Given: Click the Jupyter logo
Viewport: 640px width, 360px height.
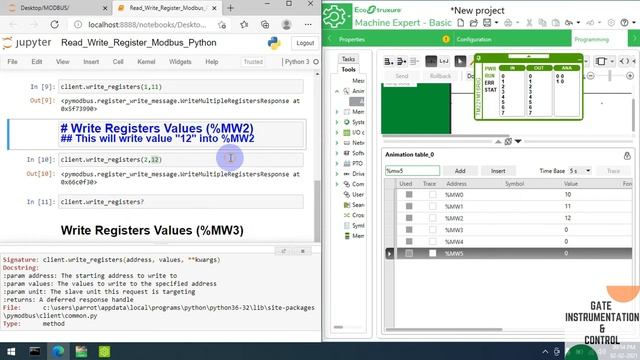Looking at the screenshot, I should click(x=27, y=42).
